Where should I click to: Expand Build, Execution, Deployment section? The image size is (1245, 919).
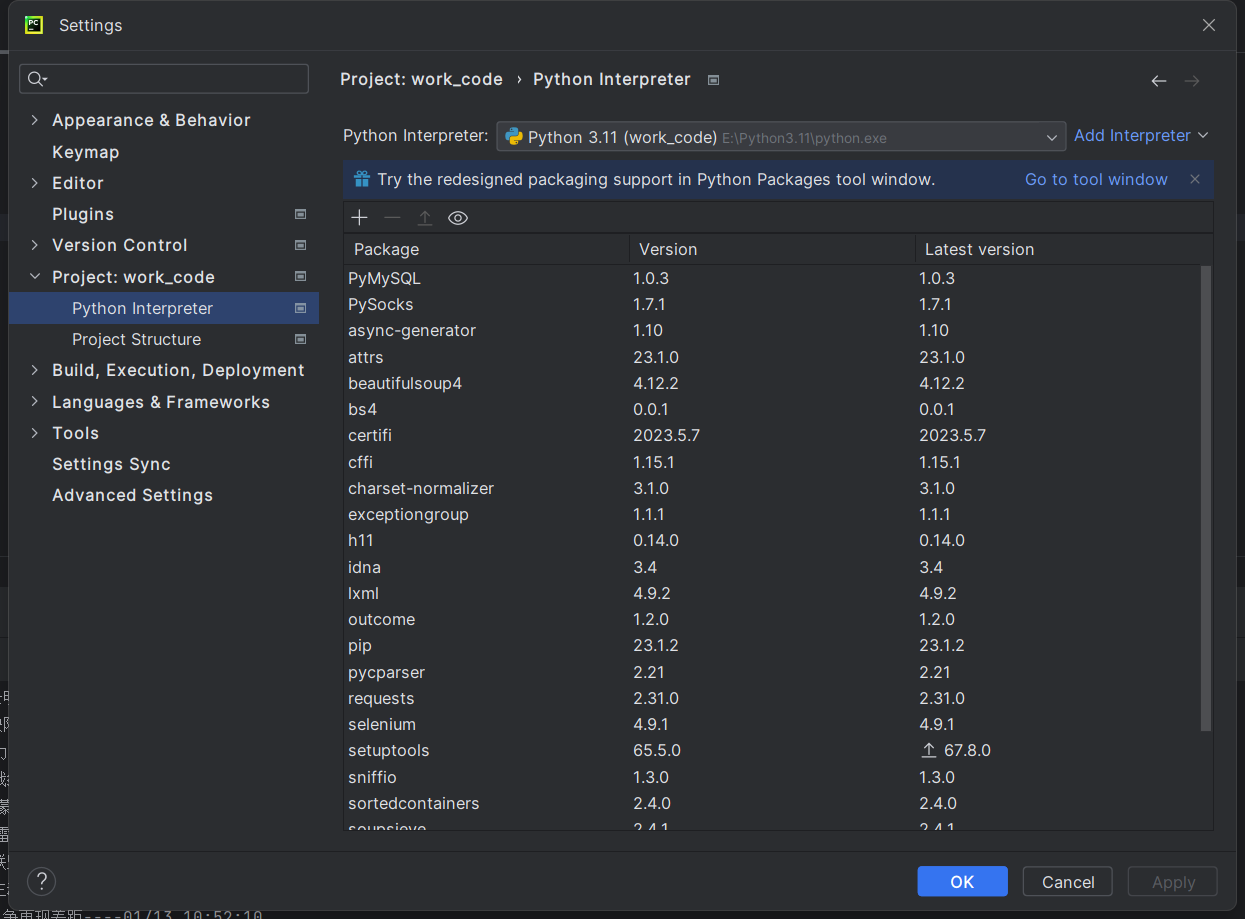coord(35,370)
